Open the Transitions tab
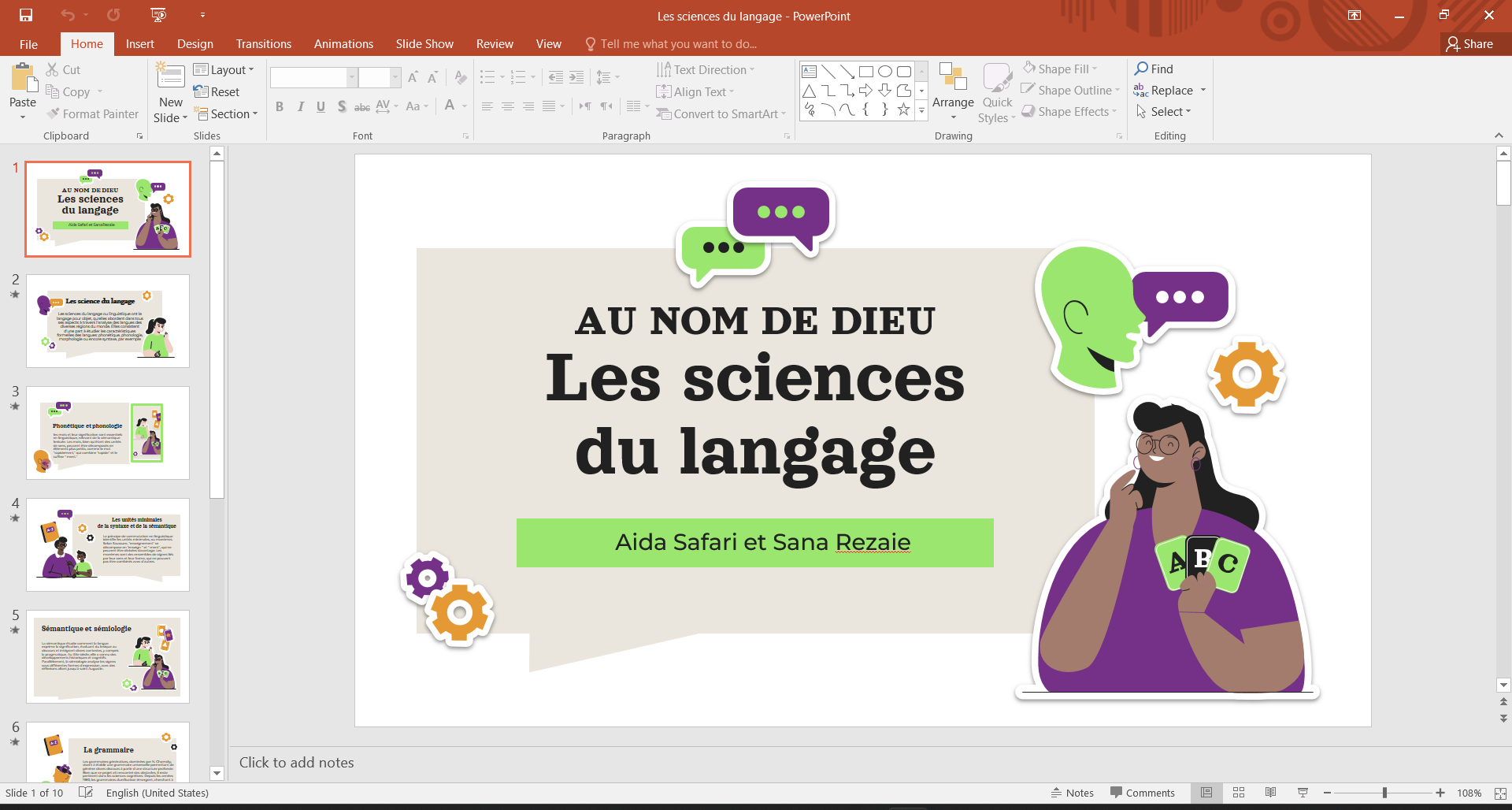Viewport: 1512px width, 810px height. (263, 44)
